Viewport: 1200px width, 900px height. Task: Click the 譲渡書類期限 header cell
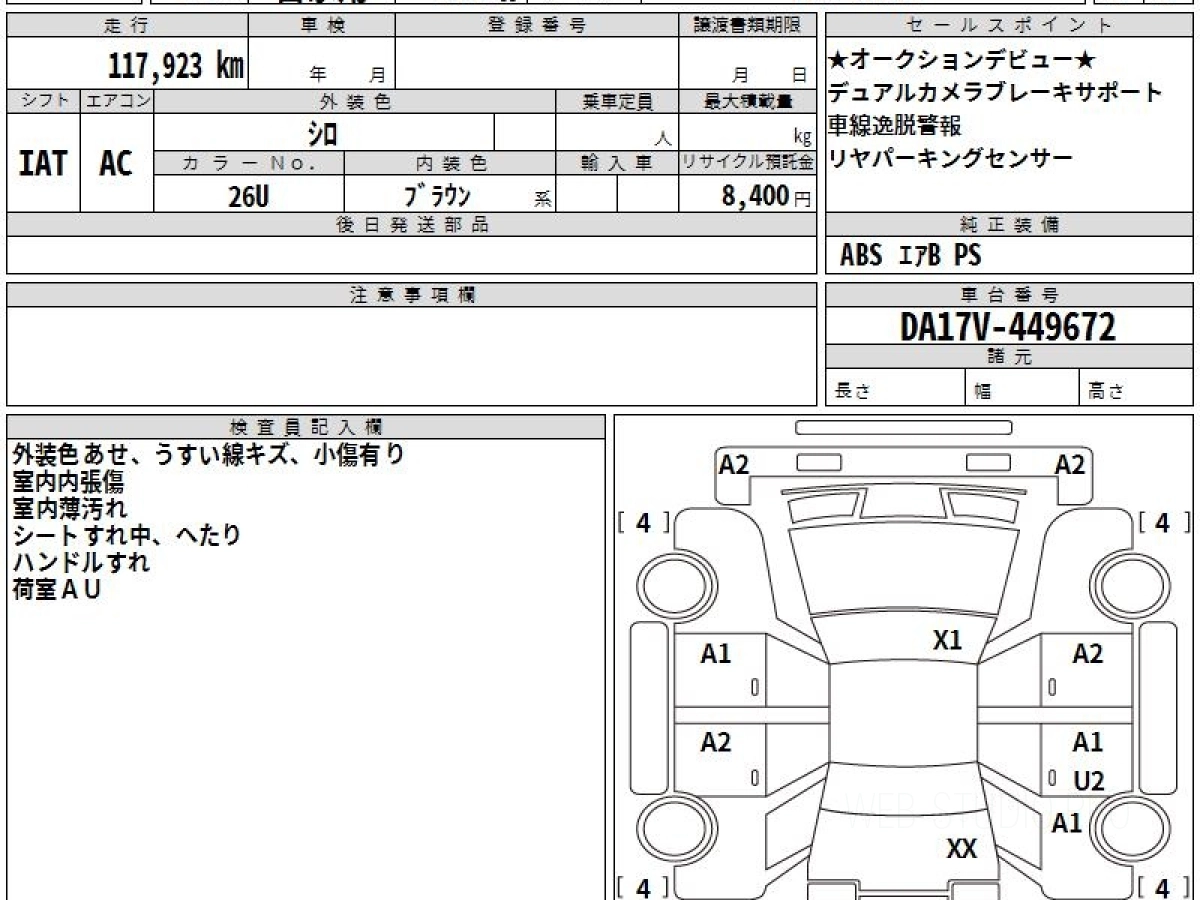[x=747, y=26]
